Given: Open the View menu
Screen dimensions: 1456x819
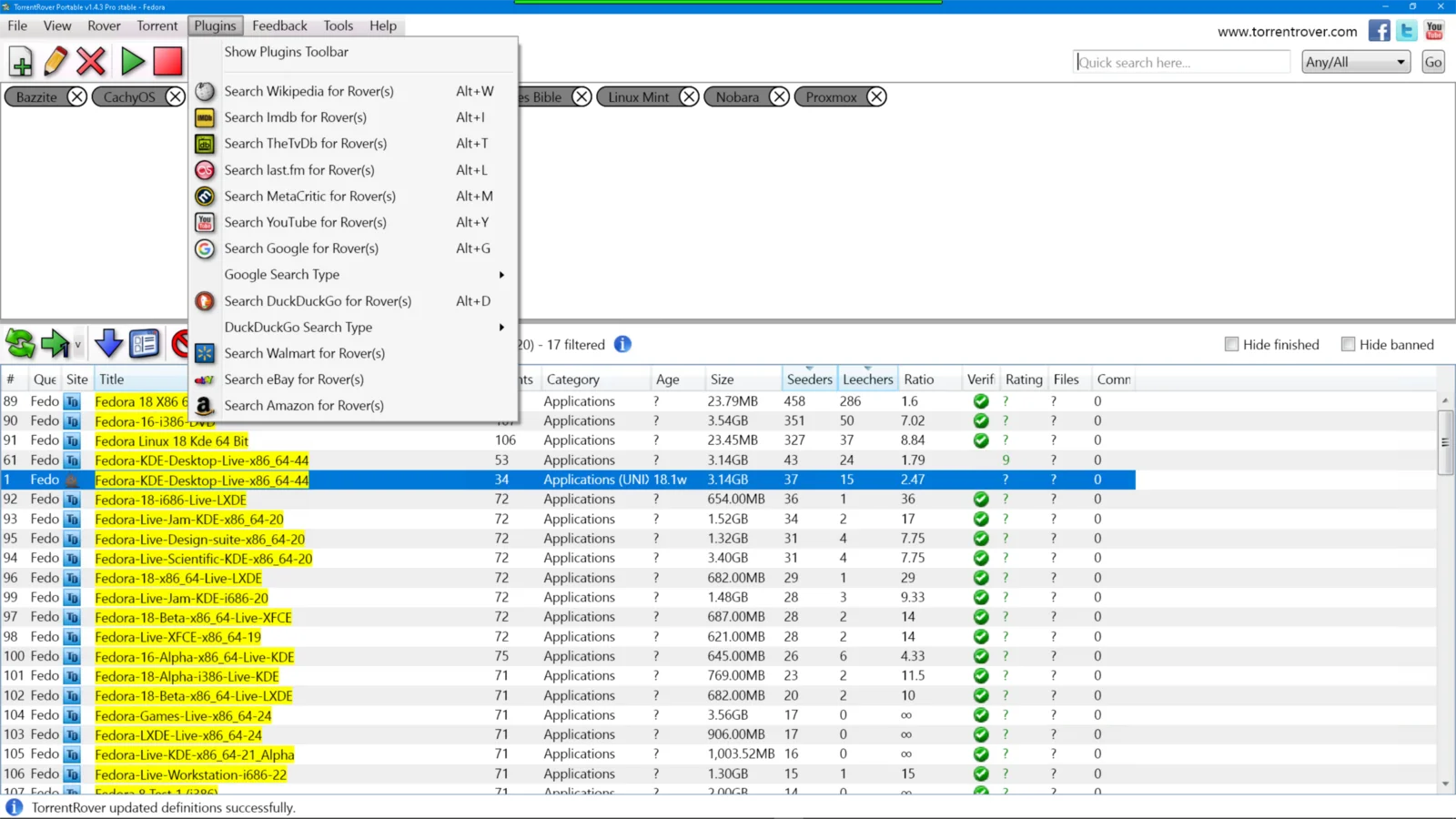Looking at the screenshot, I should [x=57, y=25].
